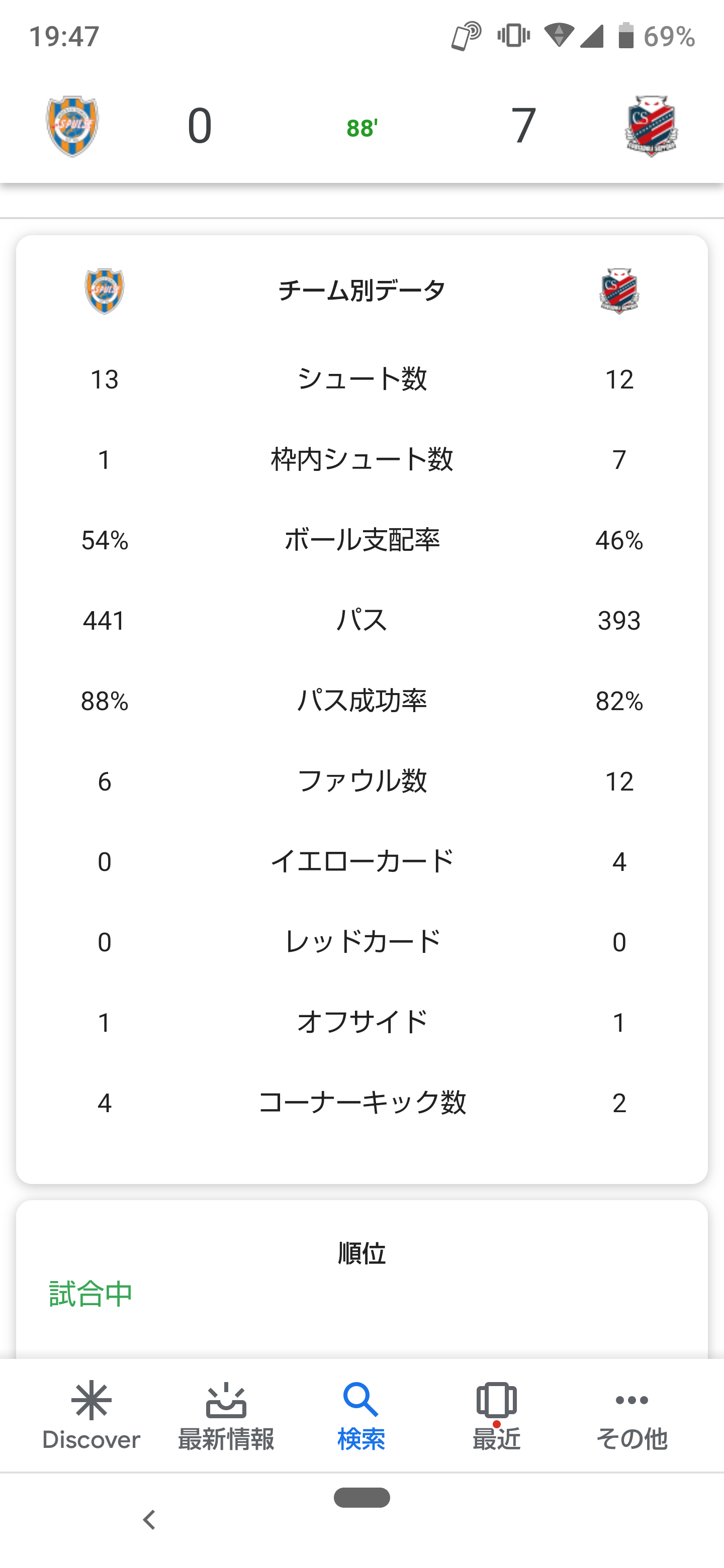The image size is (724, 1568).
Task: Tap the シュート数 shots row
Action: [361, 378]
